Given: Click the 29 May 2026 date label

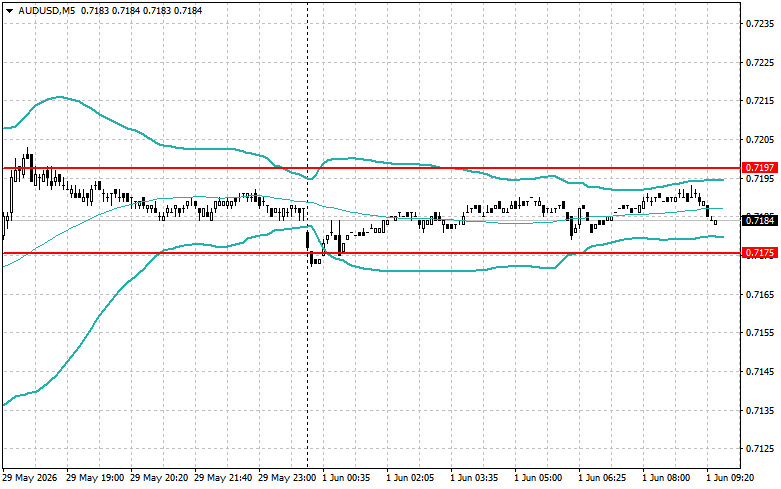Looking at the screenshot, I should coord(30,478).
